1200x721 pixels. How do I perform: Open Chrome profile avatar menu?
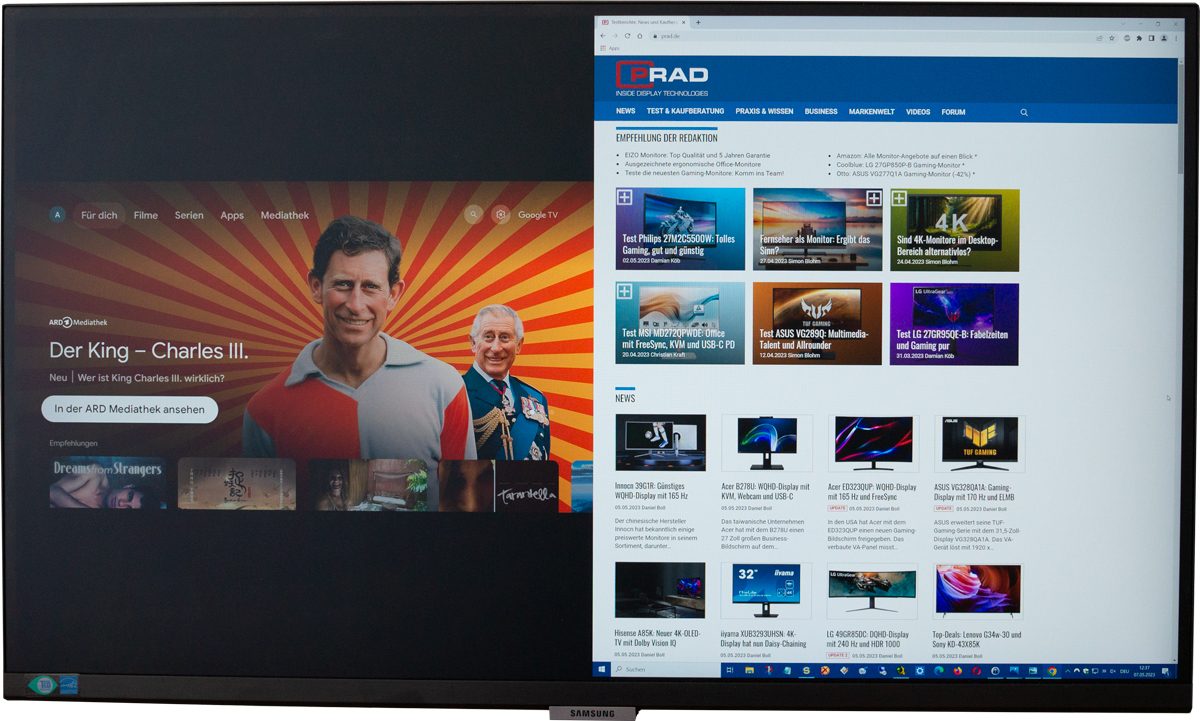(x=1163, y=37)
